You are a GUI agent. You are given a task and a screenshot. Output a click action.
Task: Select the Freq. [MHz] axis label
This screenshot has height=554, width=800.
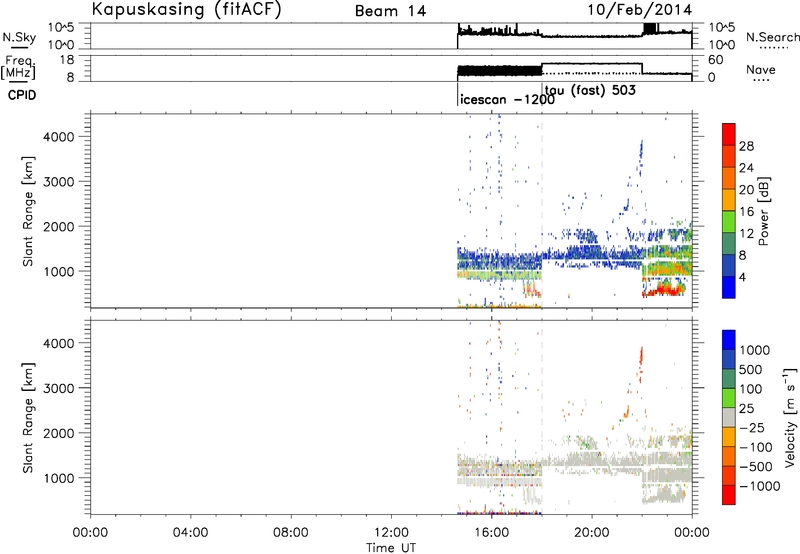tap(18, 68)
